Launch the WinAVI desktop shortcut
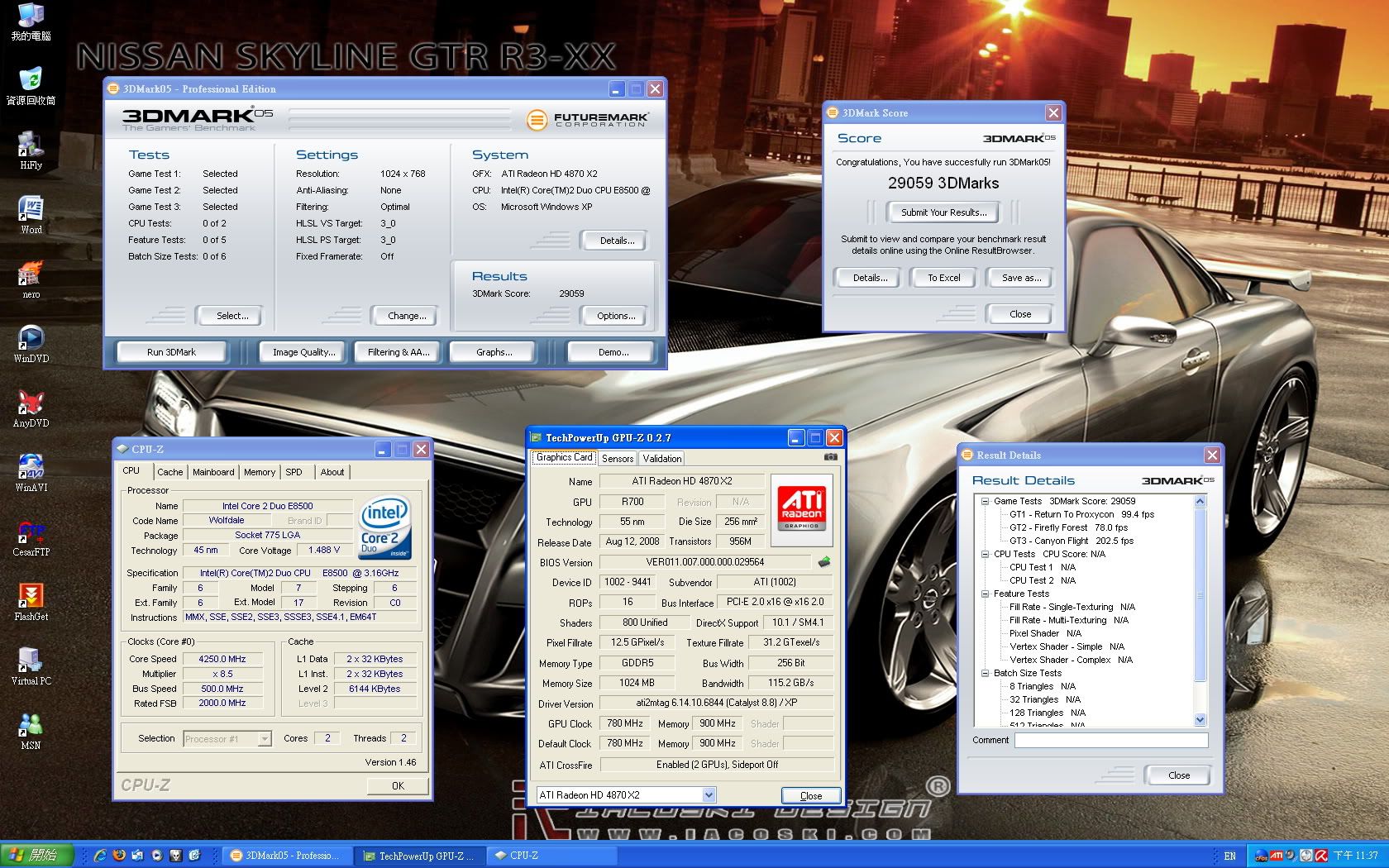 click(31, 474)
